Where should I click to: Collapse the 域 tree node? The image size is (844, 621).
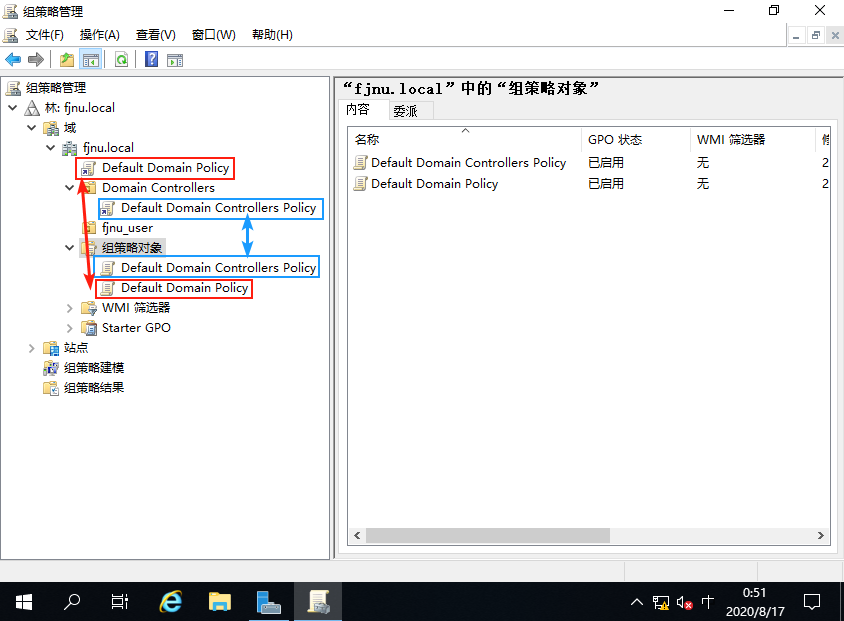[x=32, y=128]
